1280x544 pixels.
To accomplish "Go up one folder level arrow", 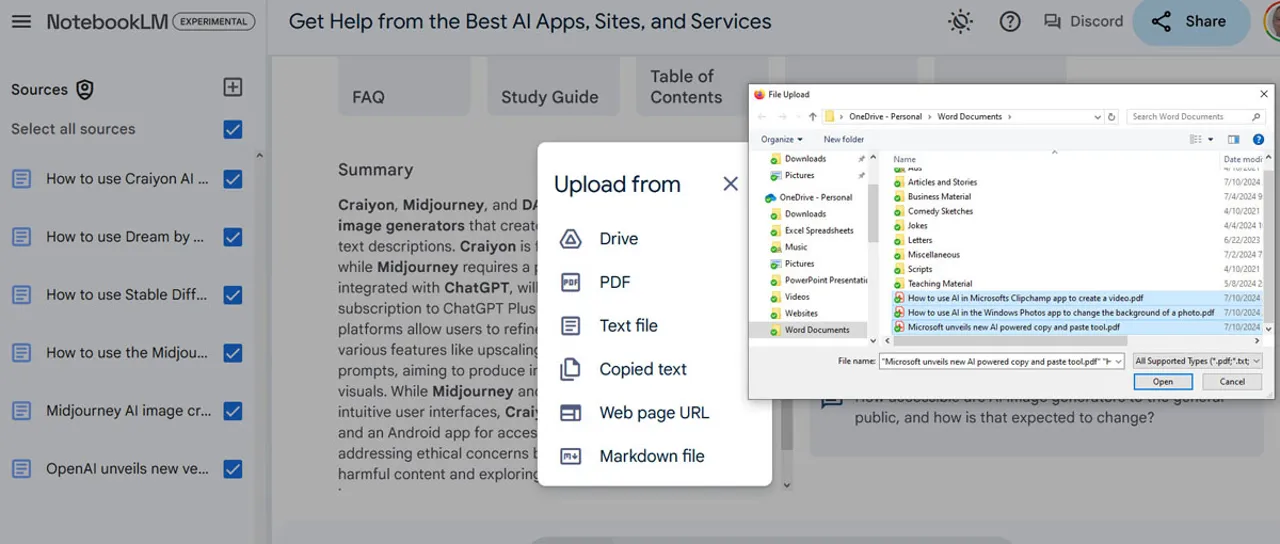I will 812,117.
